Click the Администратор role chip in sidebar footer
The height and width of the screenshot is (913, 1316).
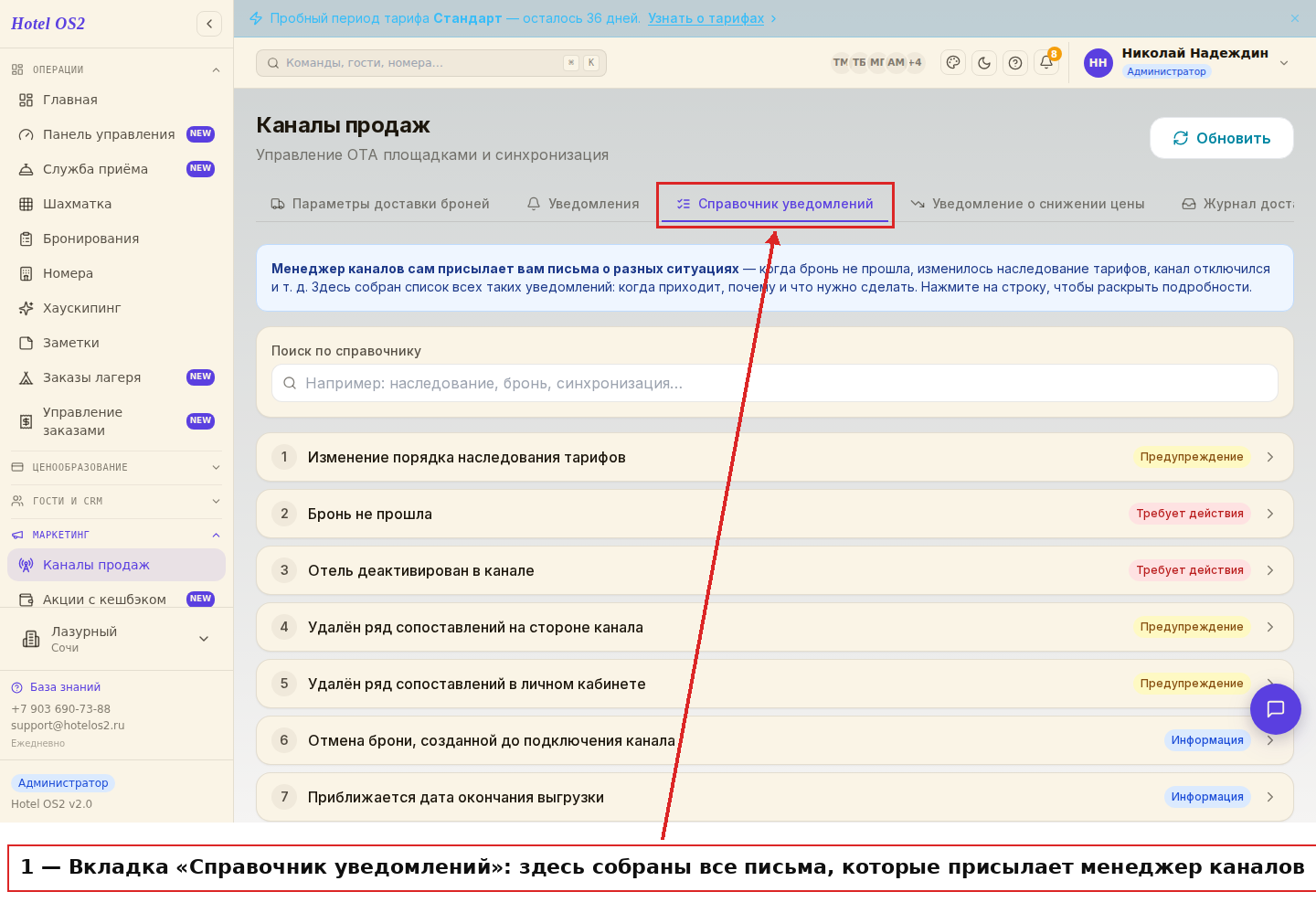tap(63, 783)
